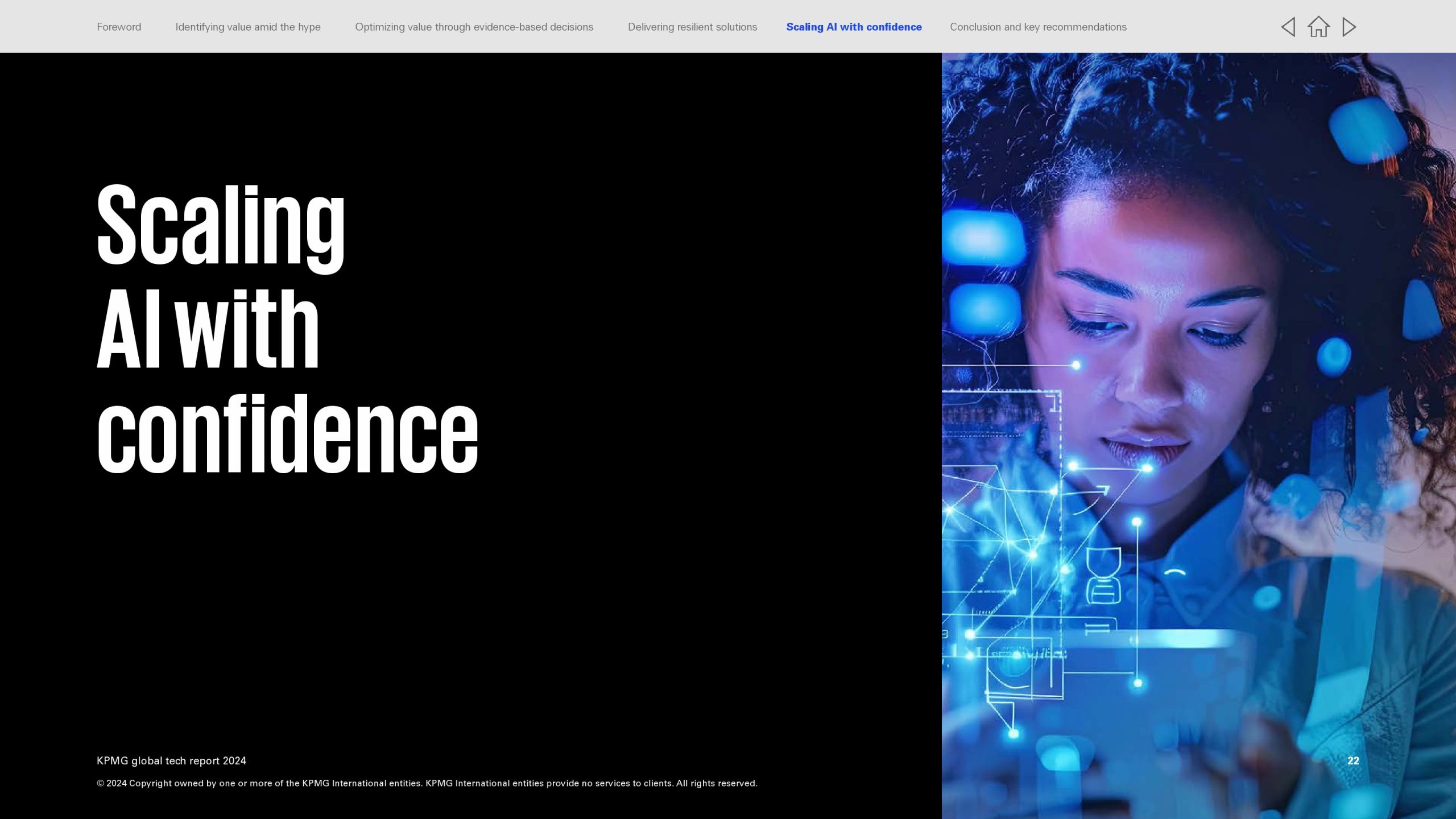Open the Foreword section
The height and width of the screenshot is (819, 1456).
pos(119,27)
